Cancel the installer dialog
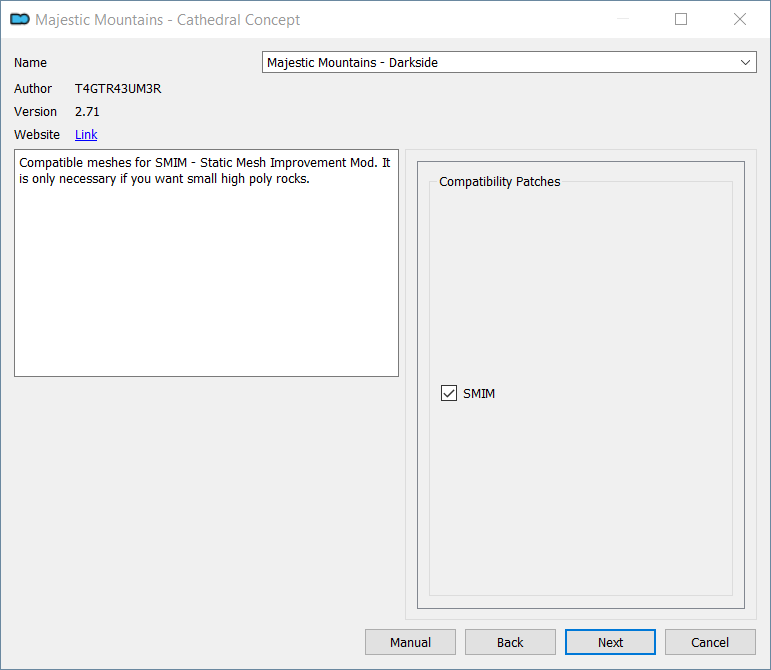The height and width of the screenshot is (670, 771). [x=710, y=642]
